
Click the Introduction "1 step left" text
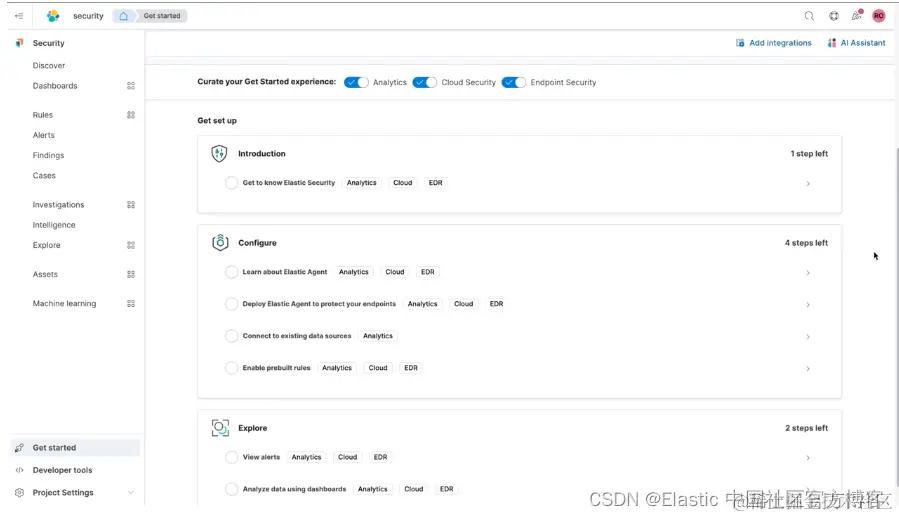click(809, 154)
